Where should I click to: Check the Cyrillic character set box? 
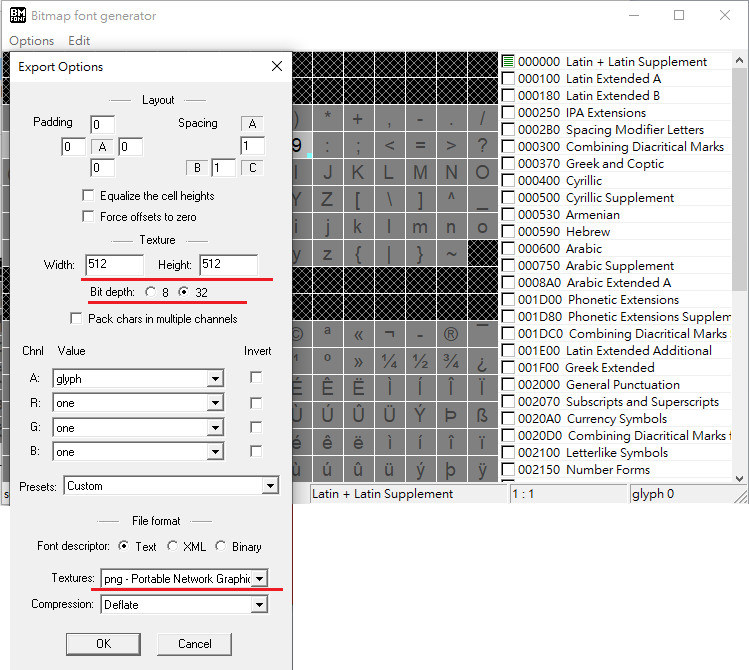509,181
